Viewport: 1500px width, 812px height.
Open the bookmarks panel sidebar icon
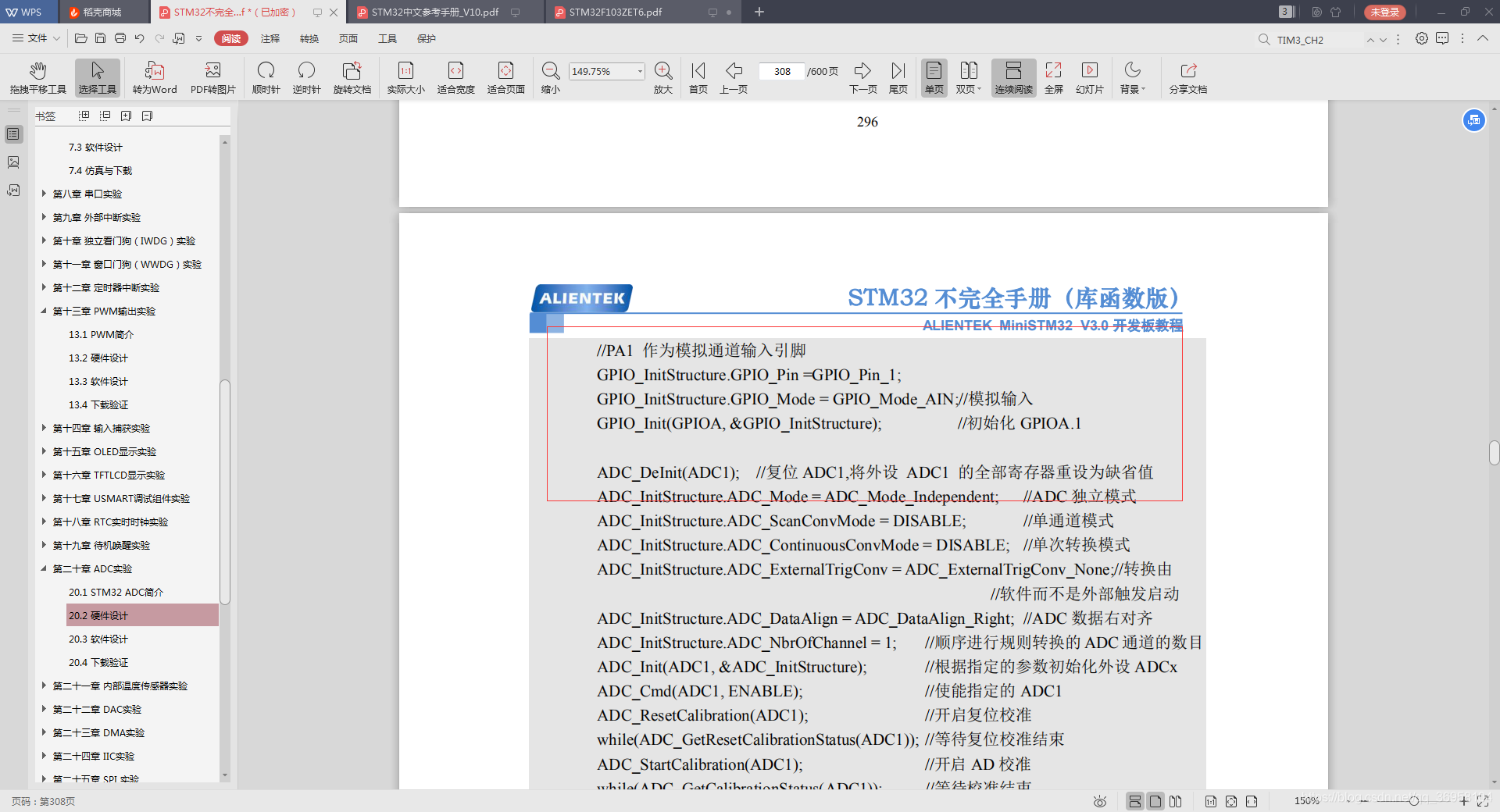(13, 134)
